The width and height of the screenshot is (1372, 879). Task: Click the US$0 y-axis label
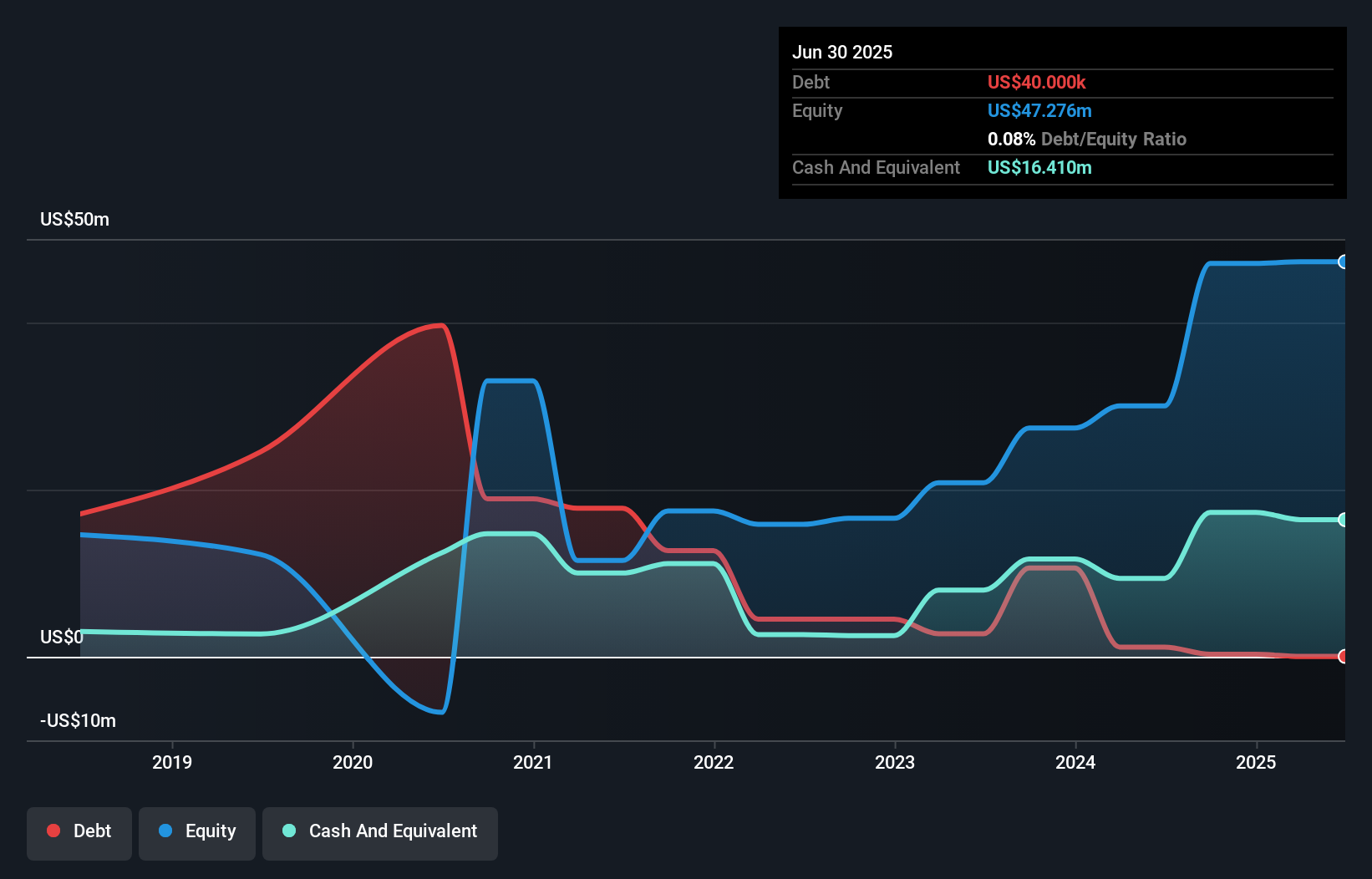[x=62, y=638]
